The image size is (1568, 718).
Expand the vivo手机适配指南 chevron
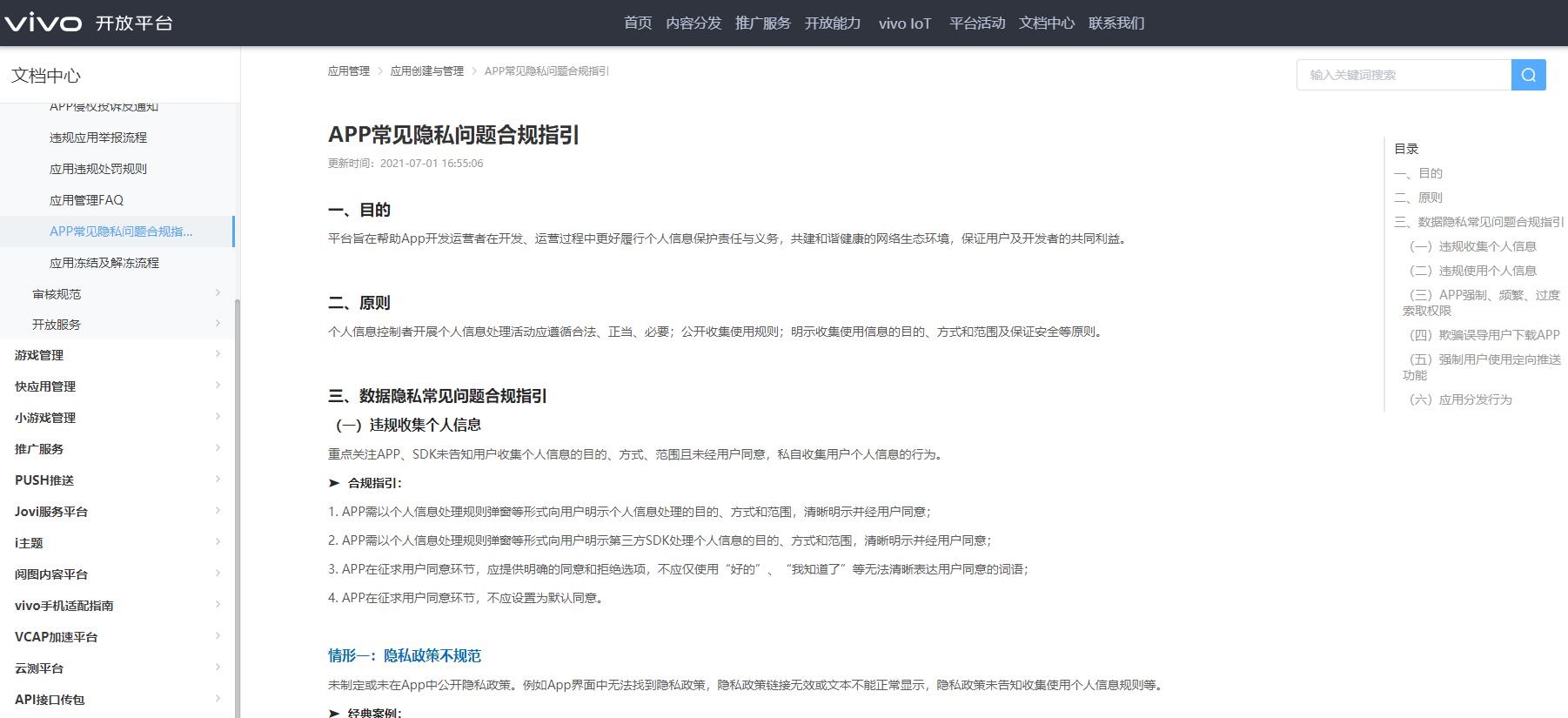pyautogui.click(x=218, y=605)
